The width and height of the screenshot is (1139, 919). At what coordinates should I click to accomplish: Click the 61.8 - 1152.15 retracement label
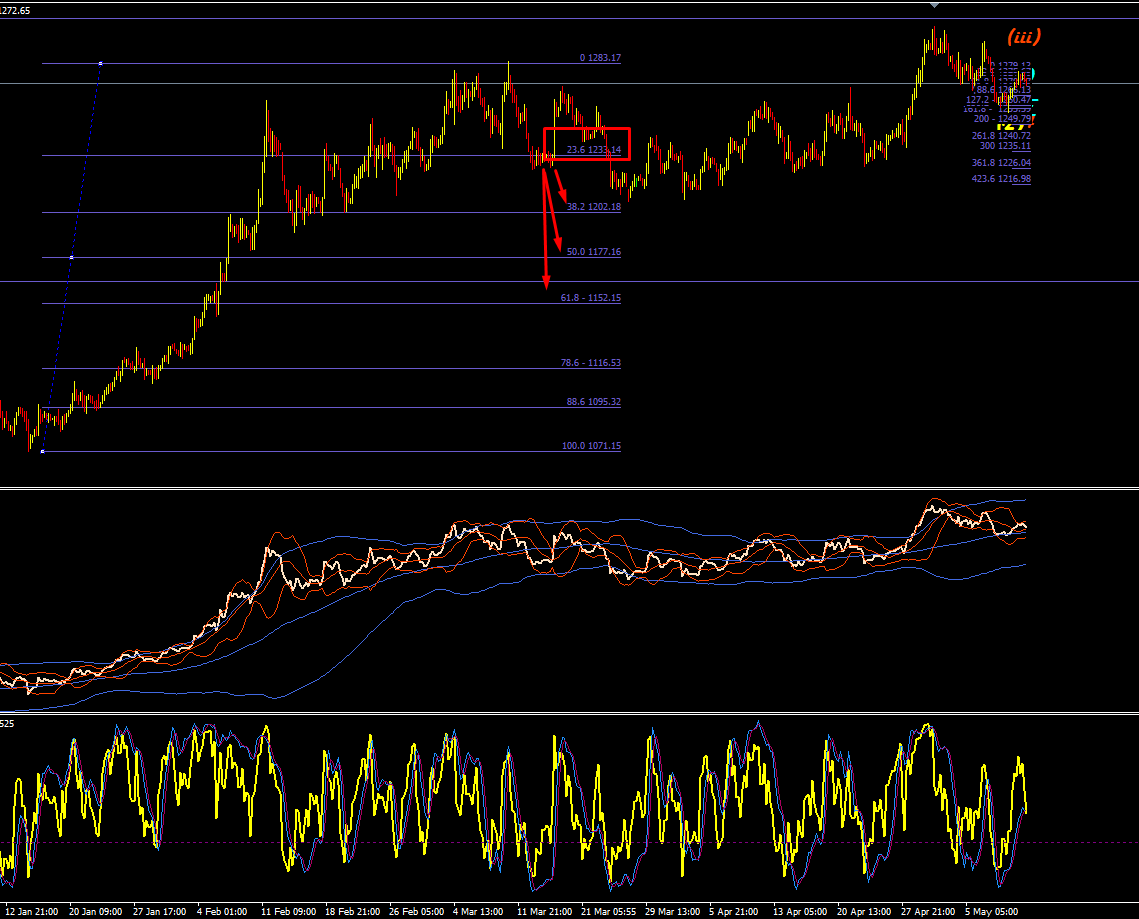(x=591, y=298)
